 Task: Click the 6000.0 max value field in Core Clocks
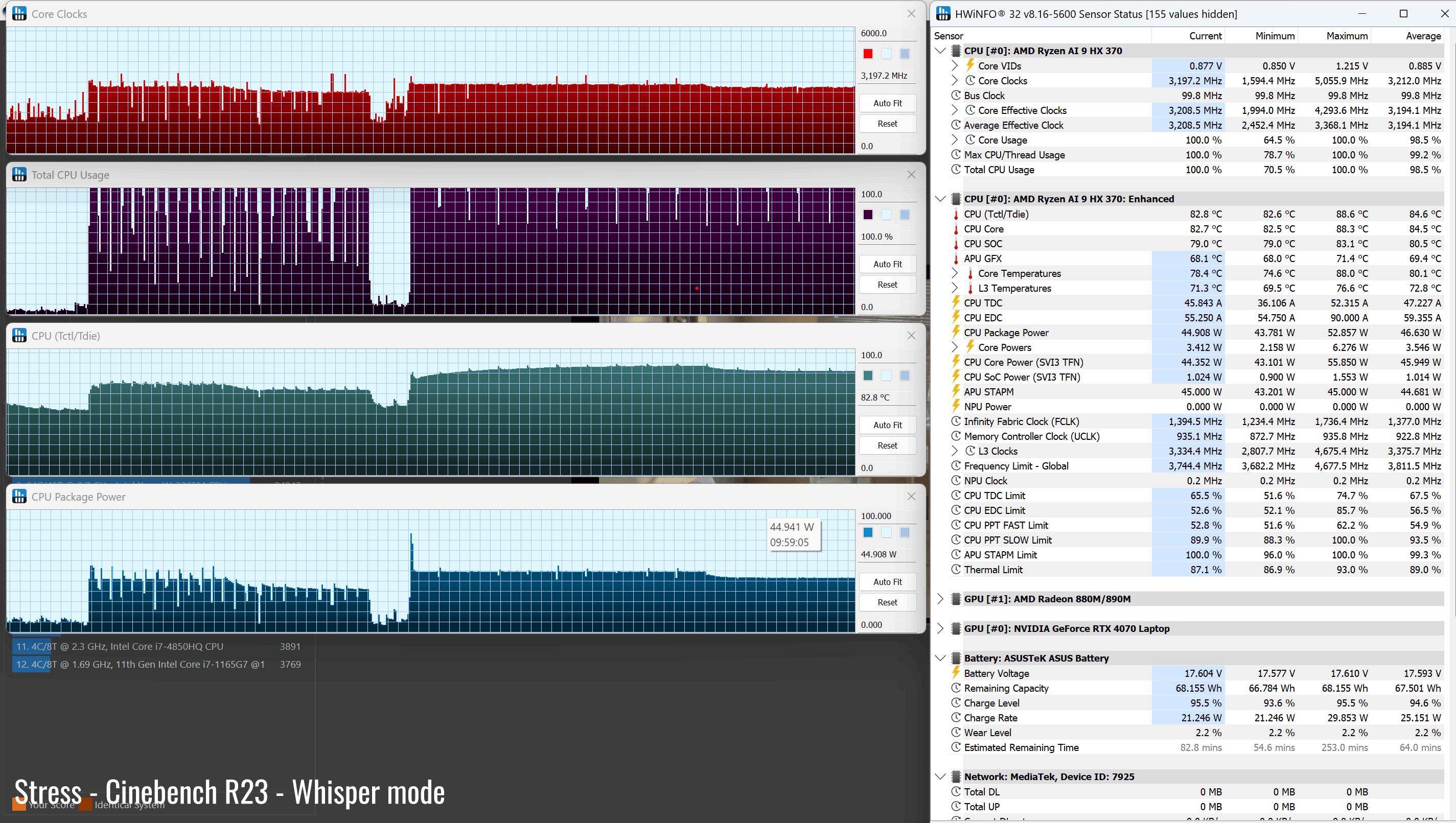point(887,33)
